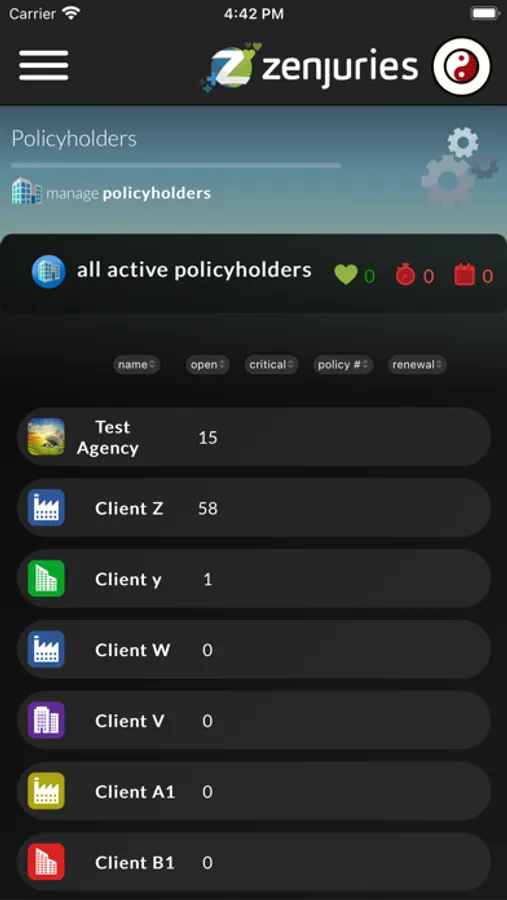The image size is (507, 900).
Task: Sort list by the name column
Action: (x=137, y=364)
